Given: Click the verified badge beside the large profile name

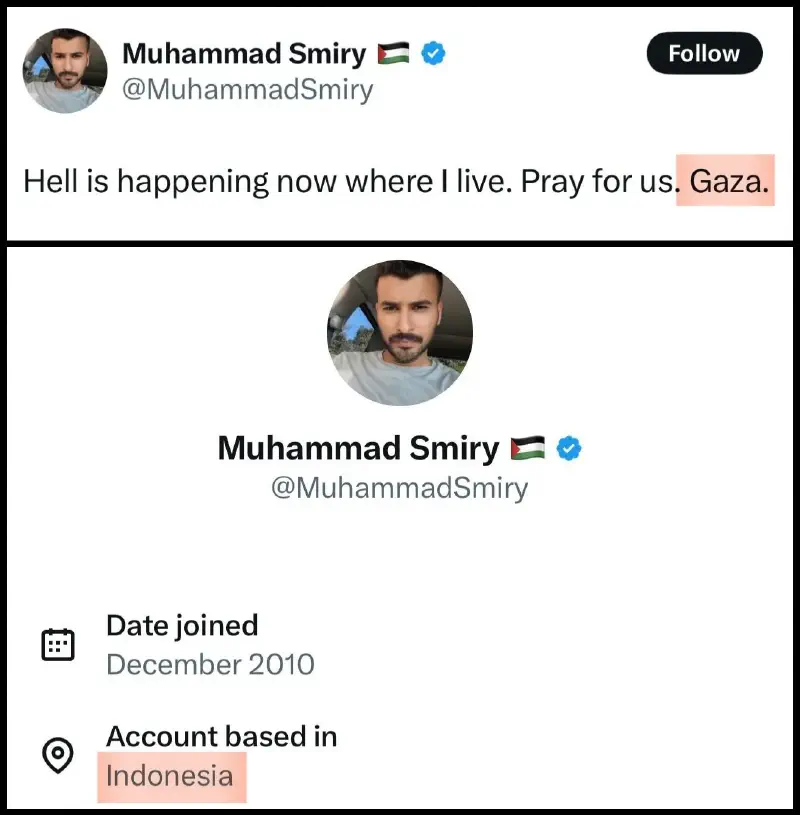Looking at the screenshot, I should pyautogui.click(x=569, y=449).
